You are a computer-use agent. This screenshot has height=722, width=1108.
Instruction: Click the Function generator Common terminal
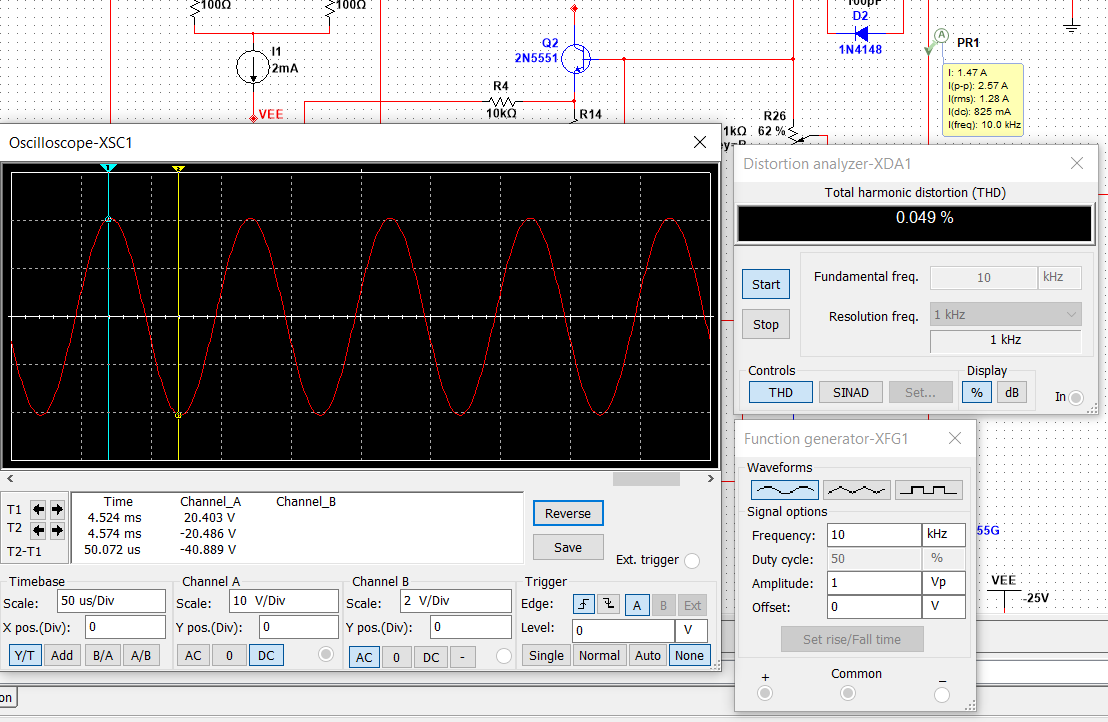[x=848, y=694]
